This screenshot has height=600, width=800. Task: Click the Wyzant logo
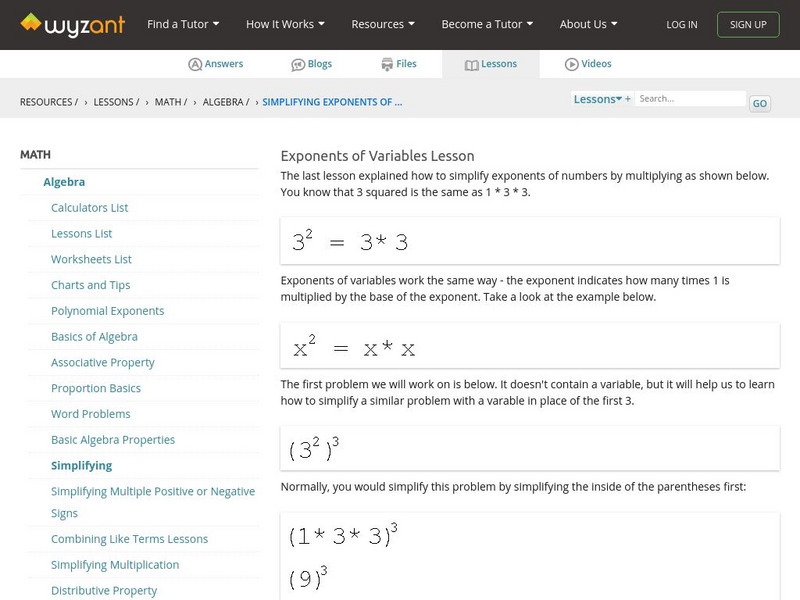[x=72, y=24]
